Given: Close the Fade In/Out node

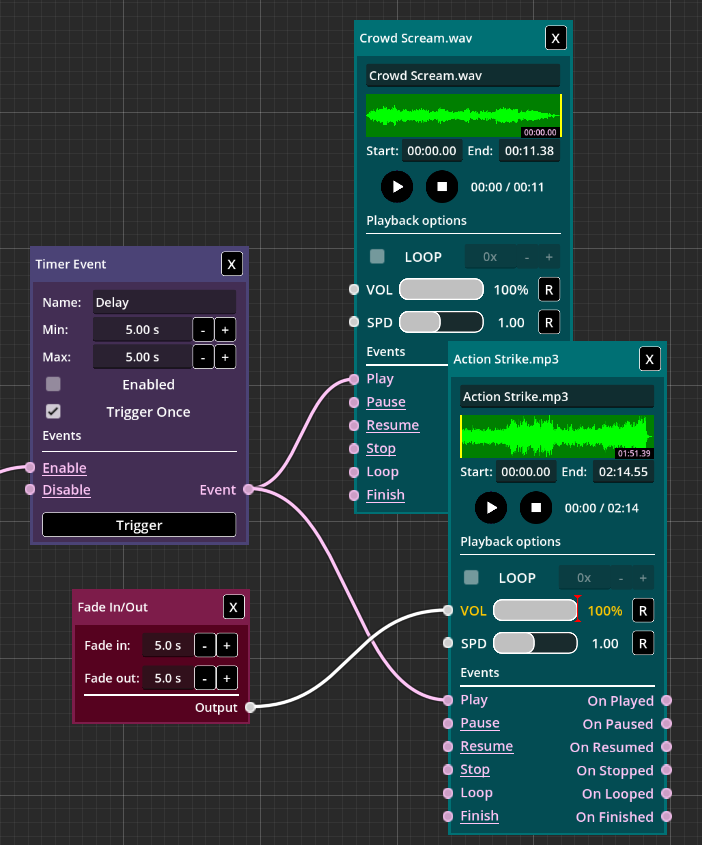Looking at the screenshot, I should point(233,607).
